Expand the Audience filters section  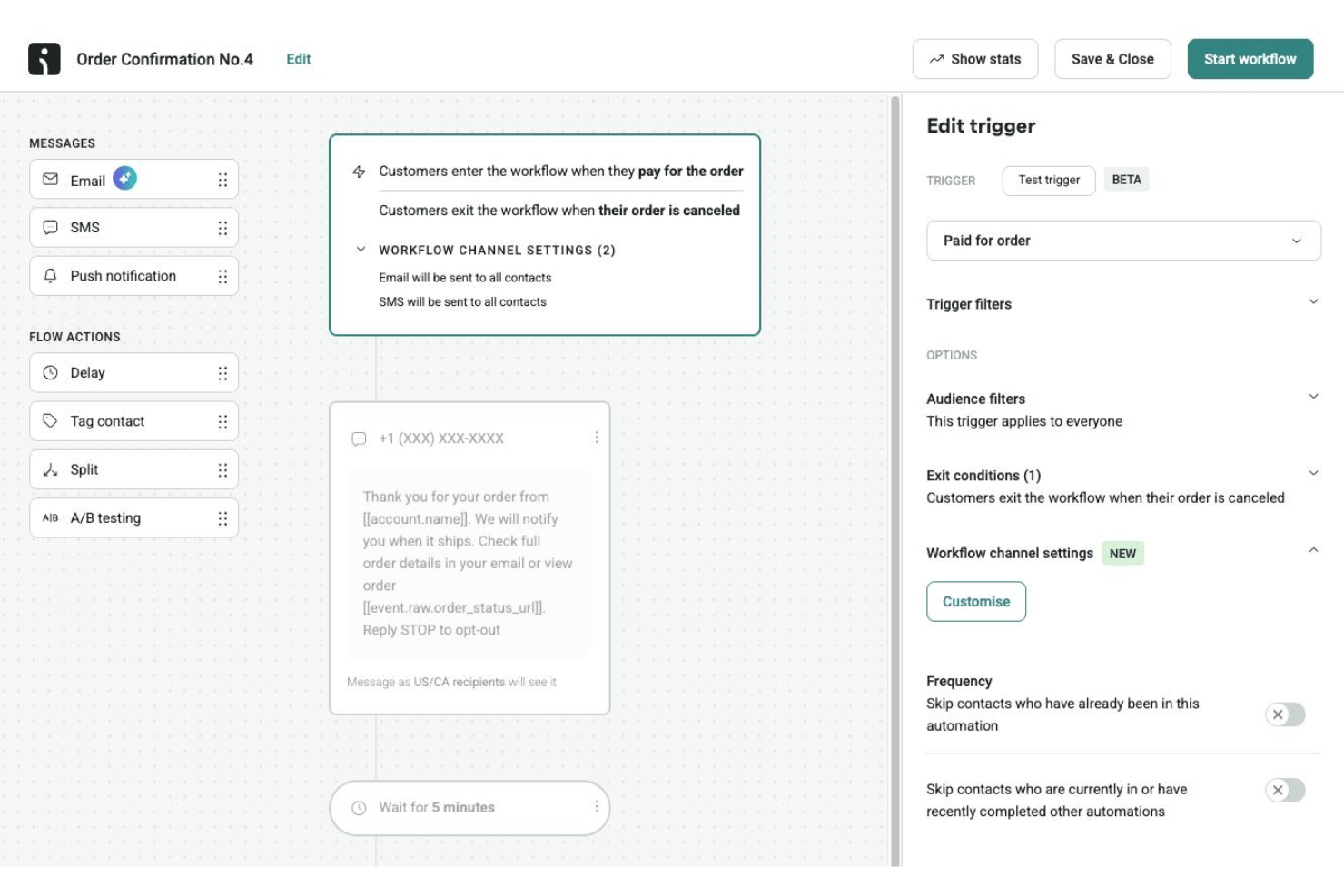[x=1313, y=396]
